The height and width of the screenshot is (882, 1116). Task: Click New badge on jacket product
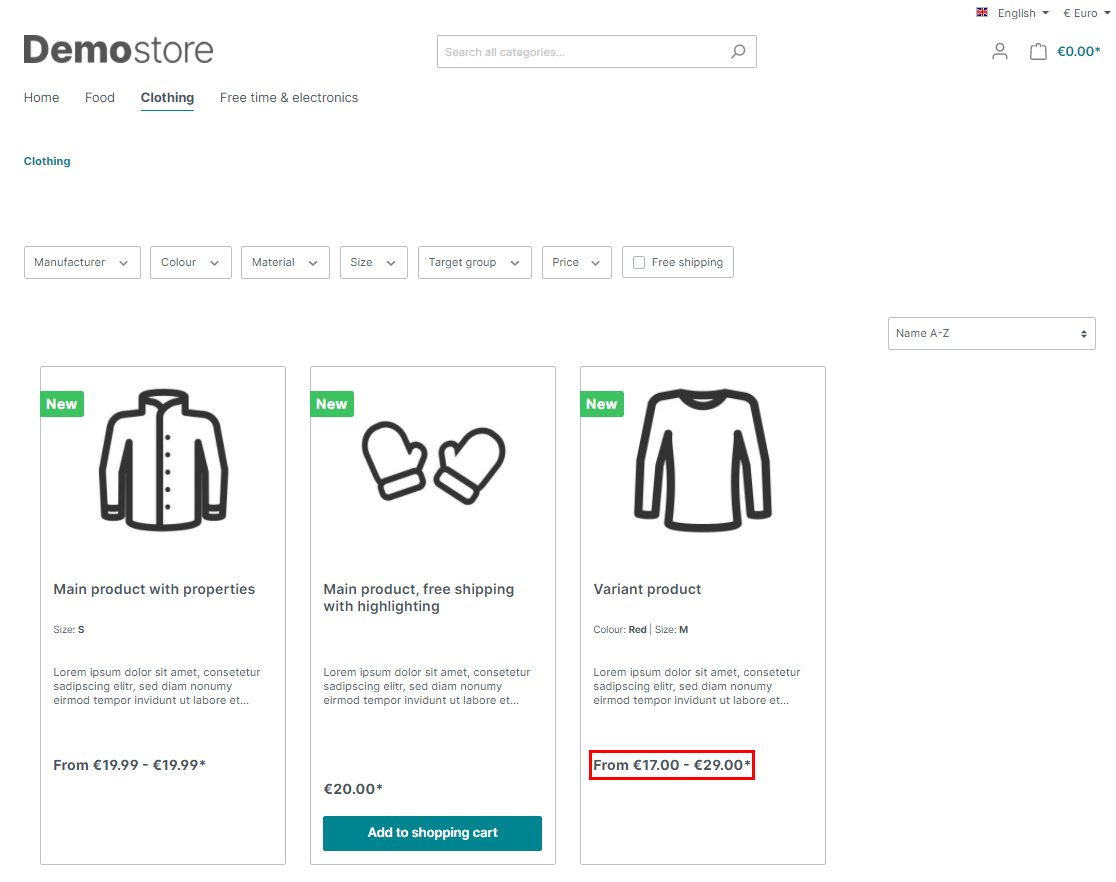62,404
